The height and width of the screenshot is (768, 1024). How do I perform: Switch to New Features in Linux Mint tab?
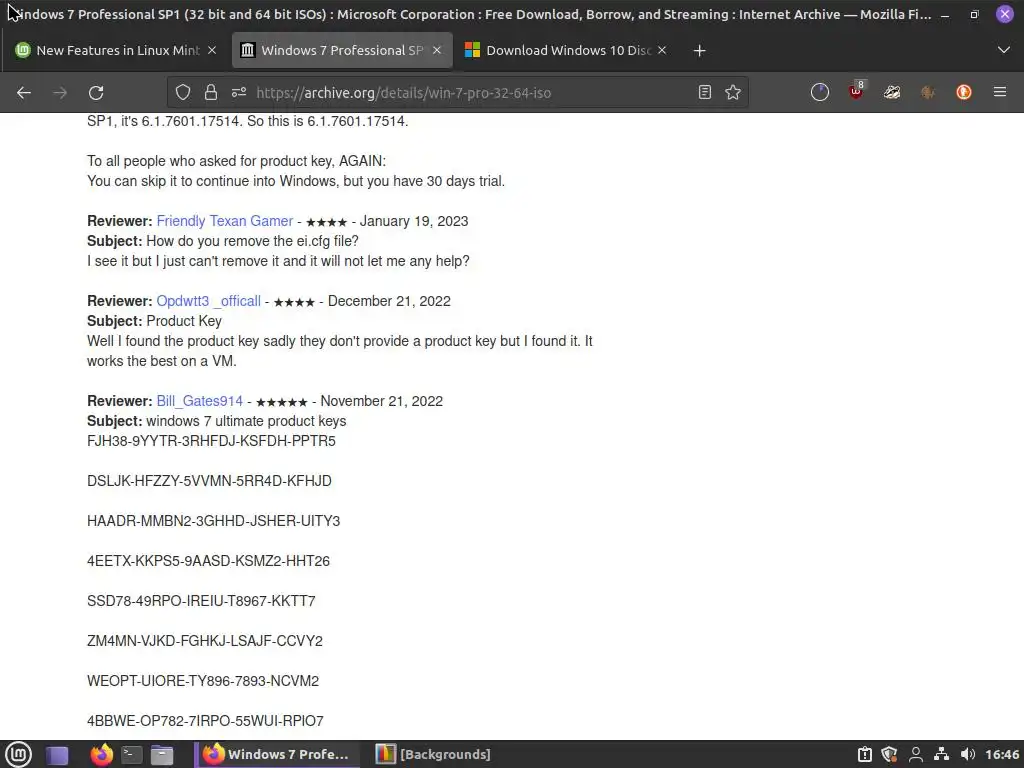point(118,50)
